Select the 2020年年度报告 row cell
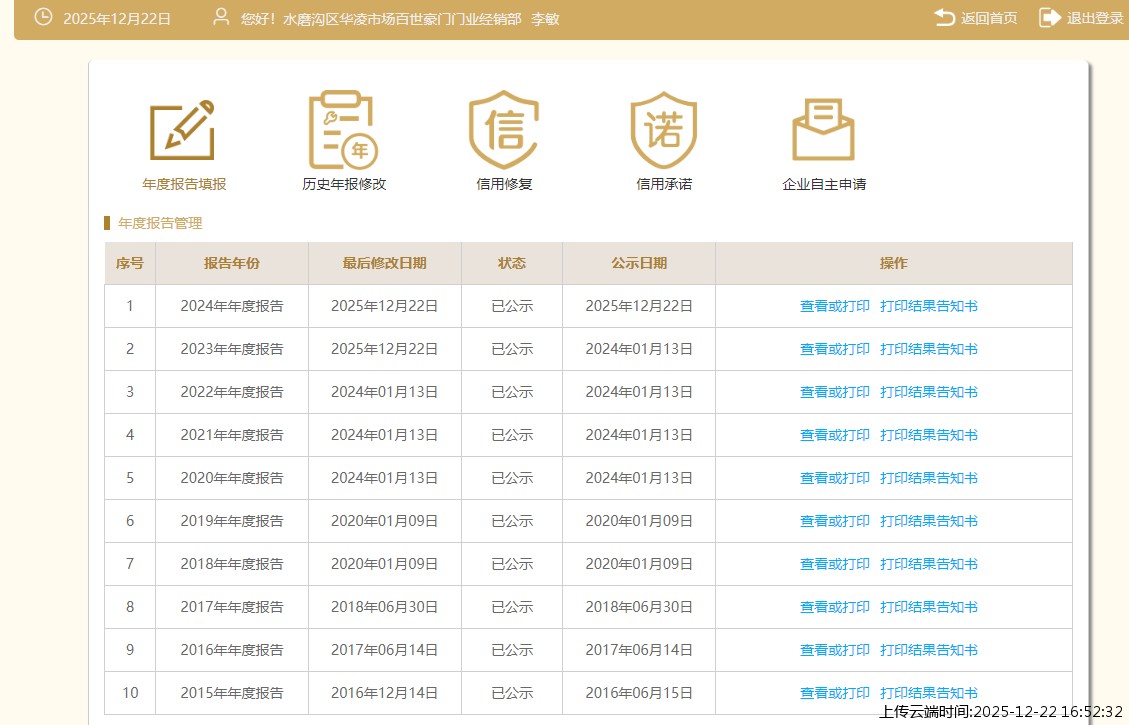The image size is (1129, 725). [x=232, y=479]
